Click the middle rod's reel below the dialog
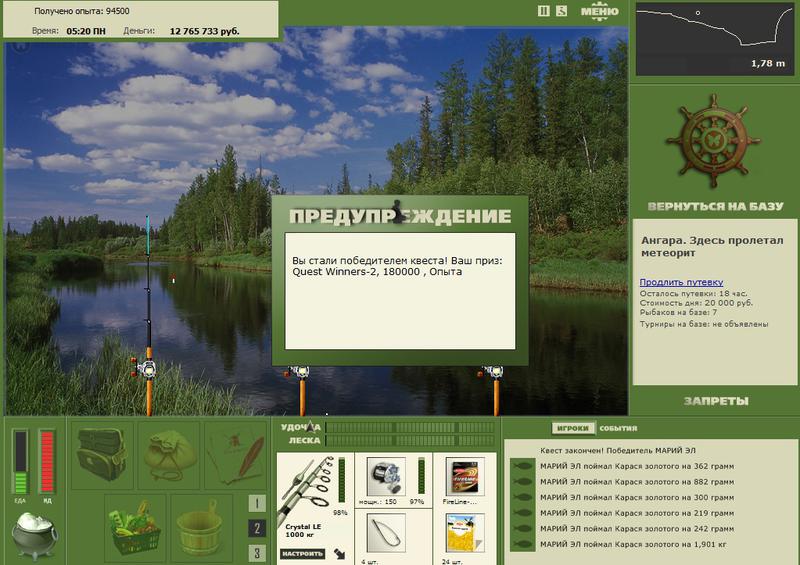Screen dimensions: 800x565 coord(298,372)
